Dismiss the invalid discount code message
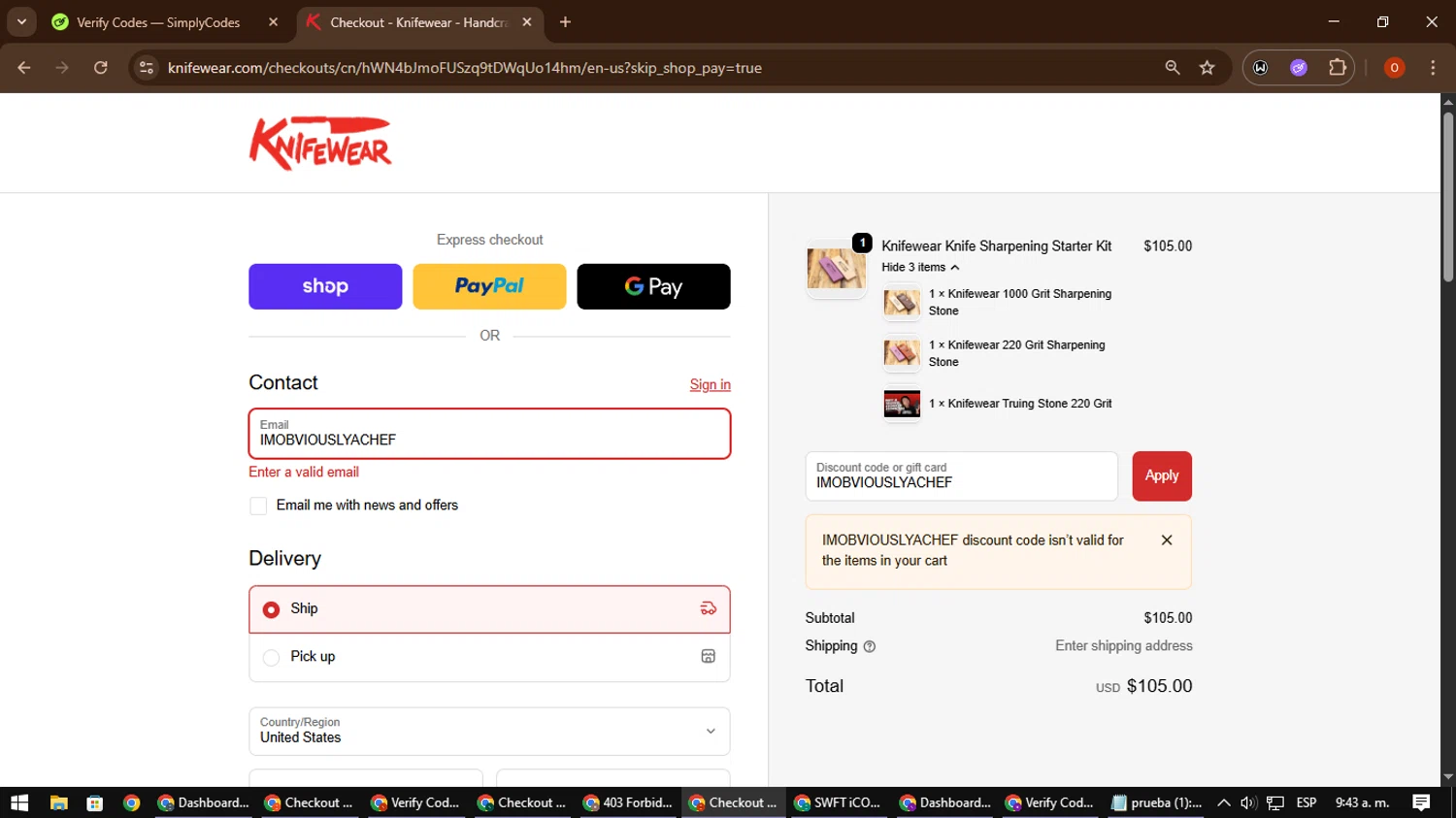Image resolution: width=1456 pixels, height=818 pixels. tap(1167, 540)
